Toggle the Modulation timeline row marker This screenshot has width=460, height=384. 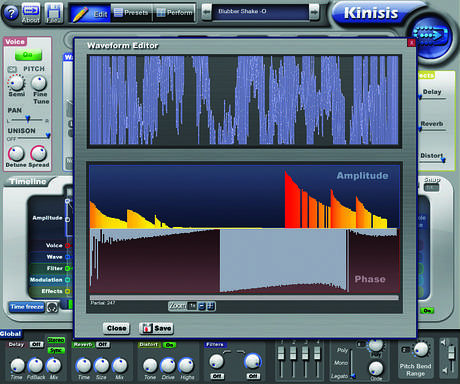(x=67, y=280)
